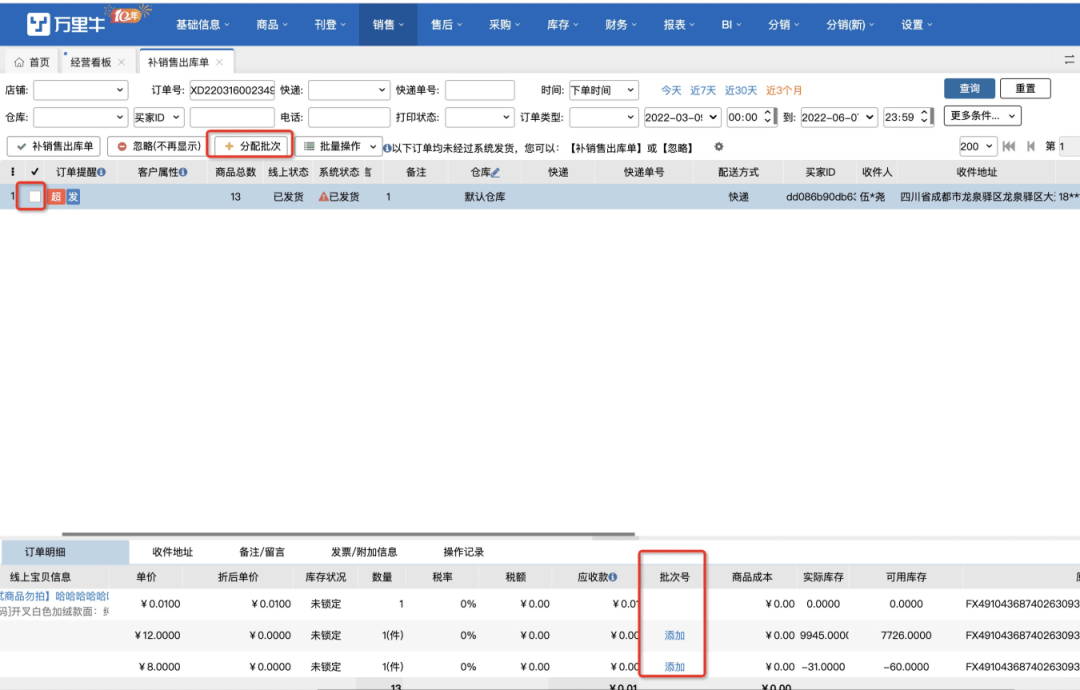The width and height of the screenshot is (1080, 690).
Task: Click 添加 batch link in ¥12.0000 row
Action: click(x=674, y=636)
